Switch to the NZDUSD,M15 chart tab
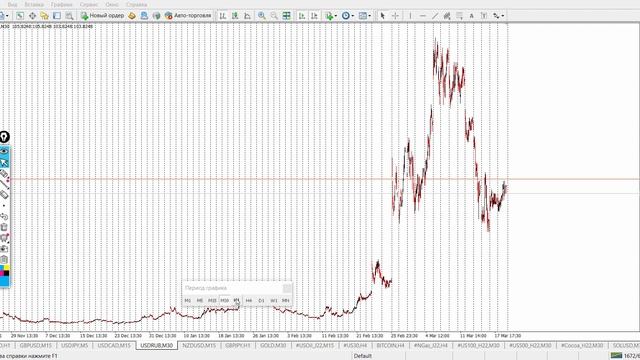640x360 pixels. [x=199, y=345]
